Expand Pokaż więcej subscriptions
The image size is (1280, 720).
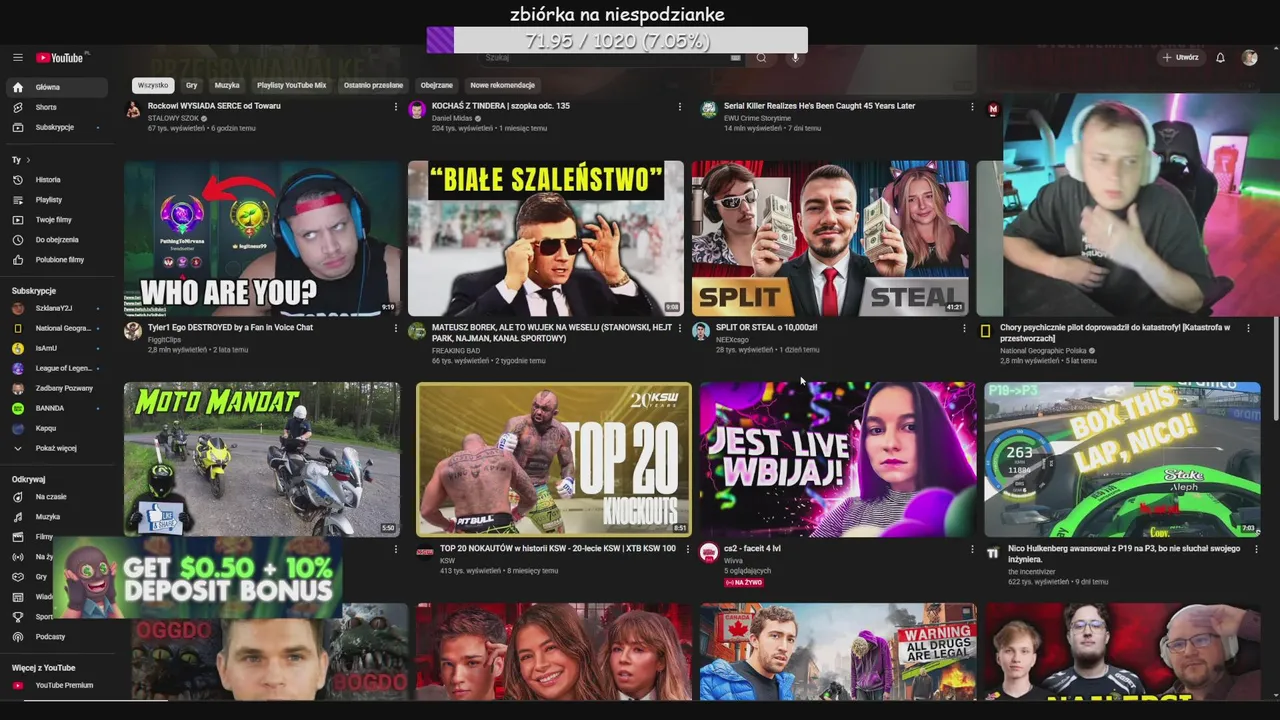point(56,448)
